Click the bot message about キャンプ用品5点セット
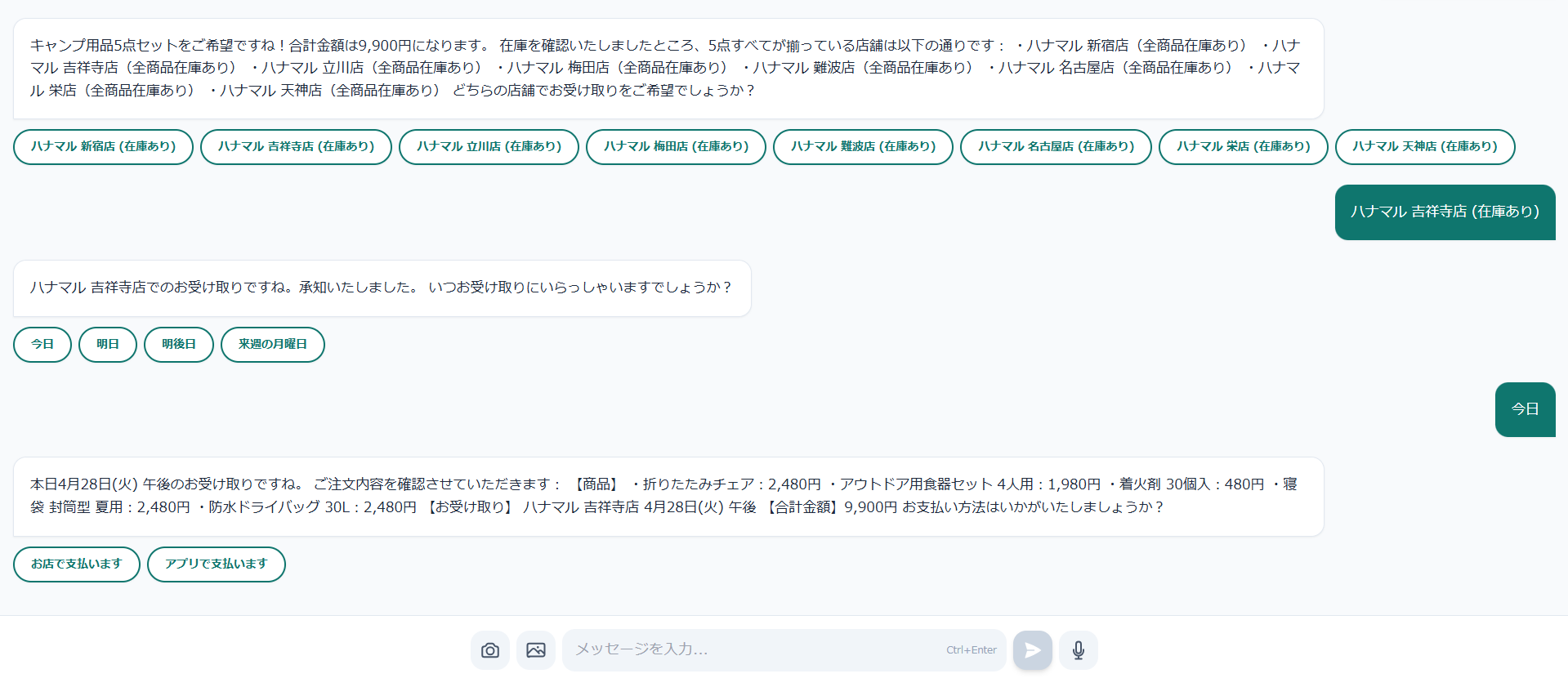This screenshot has height=696, width=1568. pos(668,69)
